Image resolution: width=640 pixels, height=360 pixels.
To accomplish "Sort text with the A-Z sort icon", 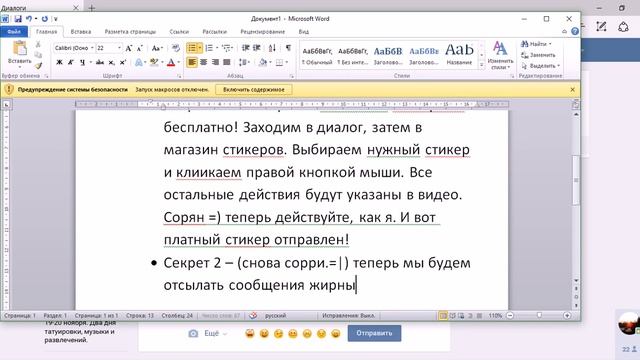I will 272,48.
